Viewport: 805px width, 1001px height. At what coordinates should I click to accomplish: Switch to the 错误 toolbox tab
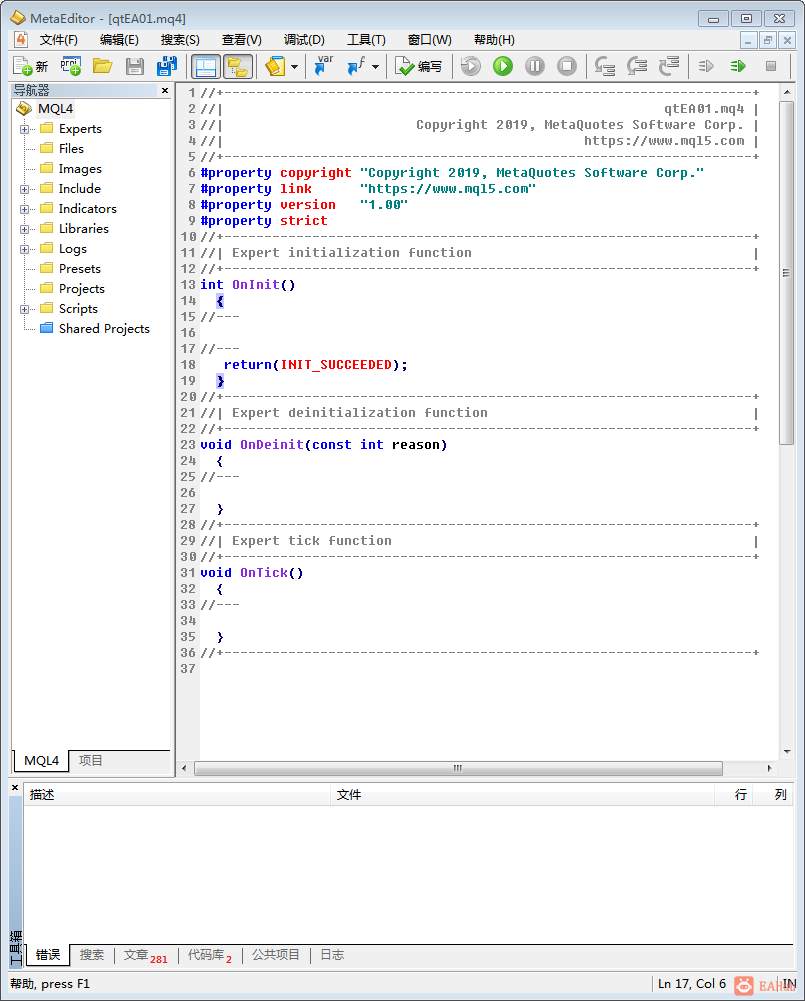click(48, 954)
